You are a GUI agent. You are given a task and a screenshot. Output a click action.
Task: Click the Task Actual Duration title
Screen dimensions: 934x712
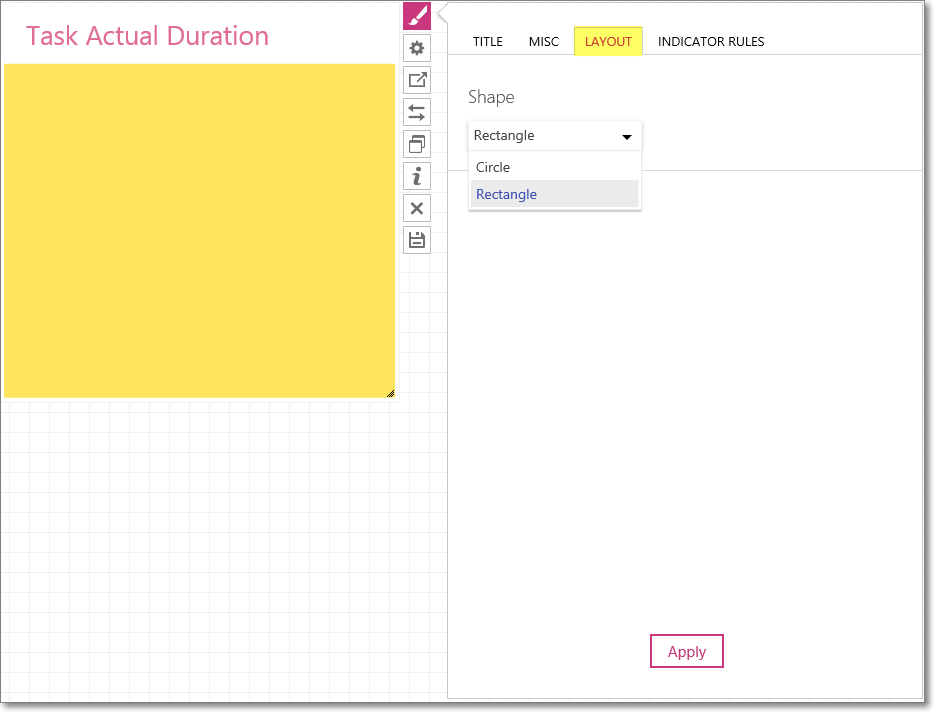point(148,36)
